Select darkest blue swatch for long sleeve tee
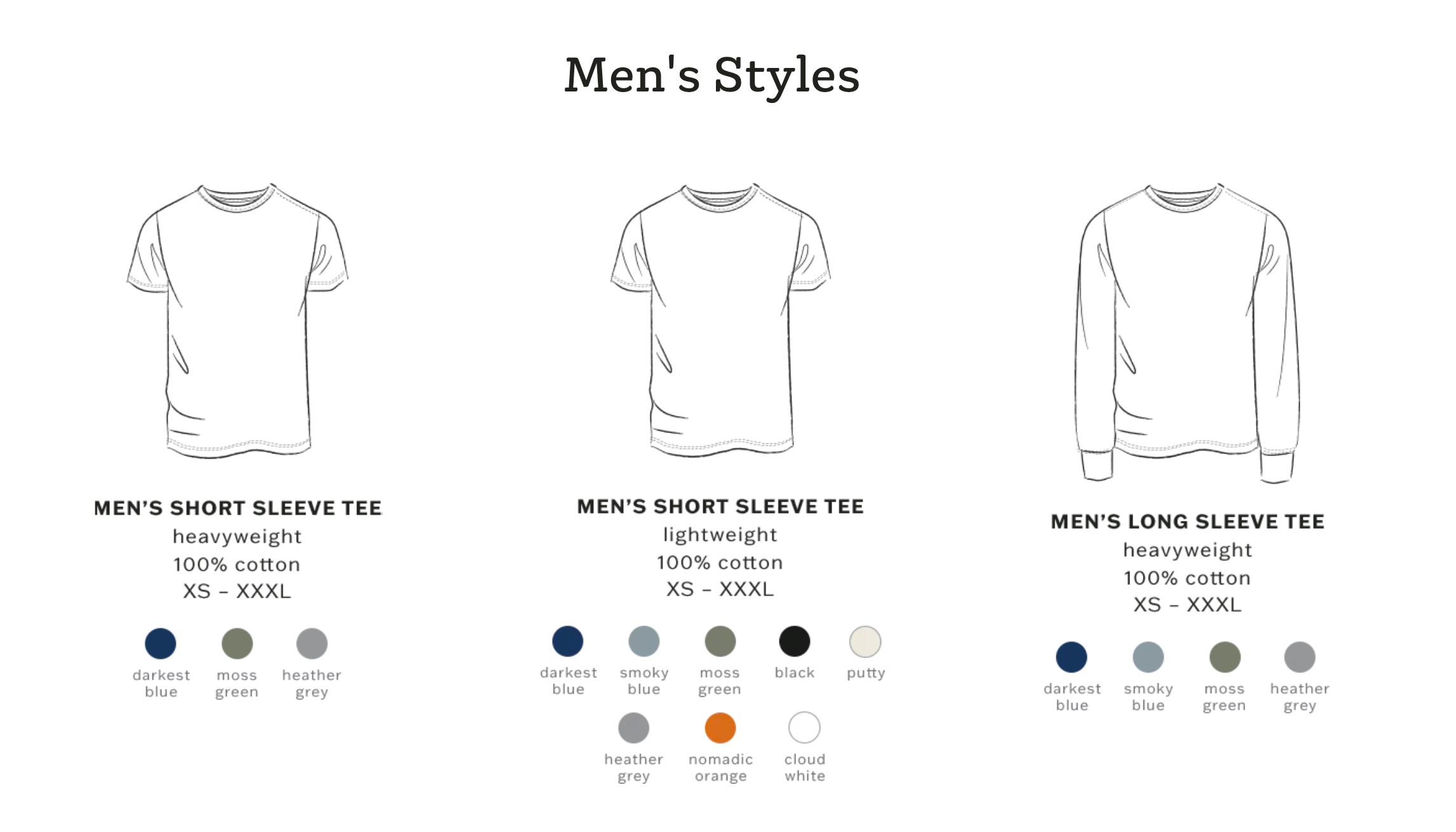The height and width of the screenshot is (832, 1456). coord(1072,657)
